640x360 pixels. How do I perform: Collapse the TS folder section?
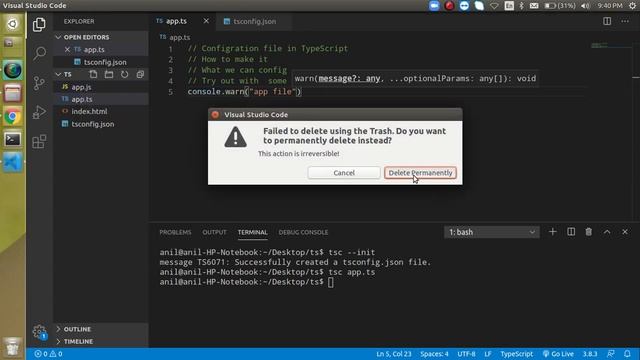coord(68,74)
